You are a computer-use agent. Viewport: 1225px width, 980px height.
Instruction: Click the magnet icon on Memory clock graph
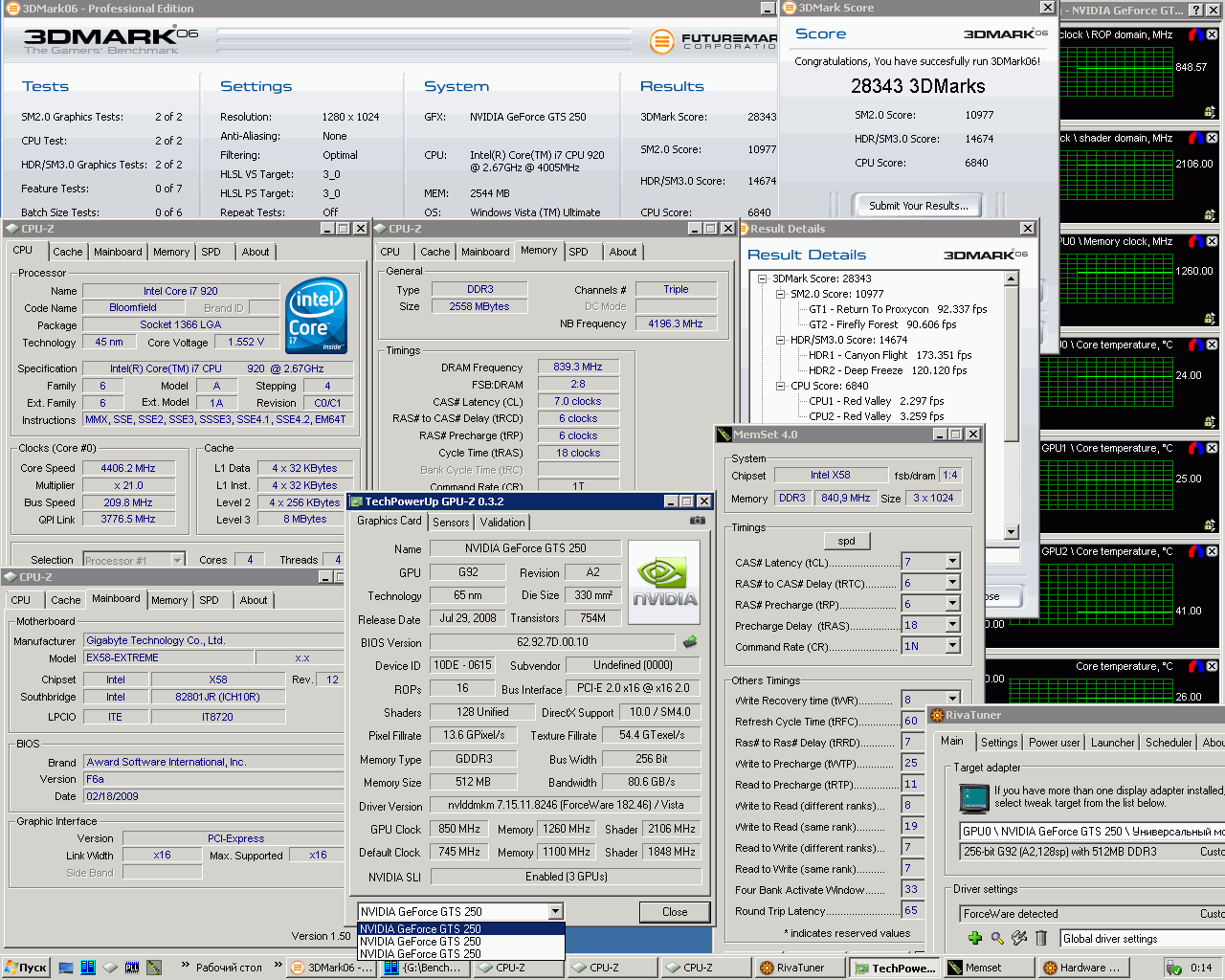tap(1195, 241)
